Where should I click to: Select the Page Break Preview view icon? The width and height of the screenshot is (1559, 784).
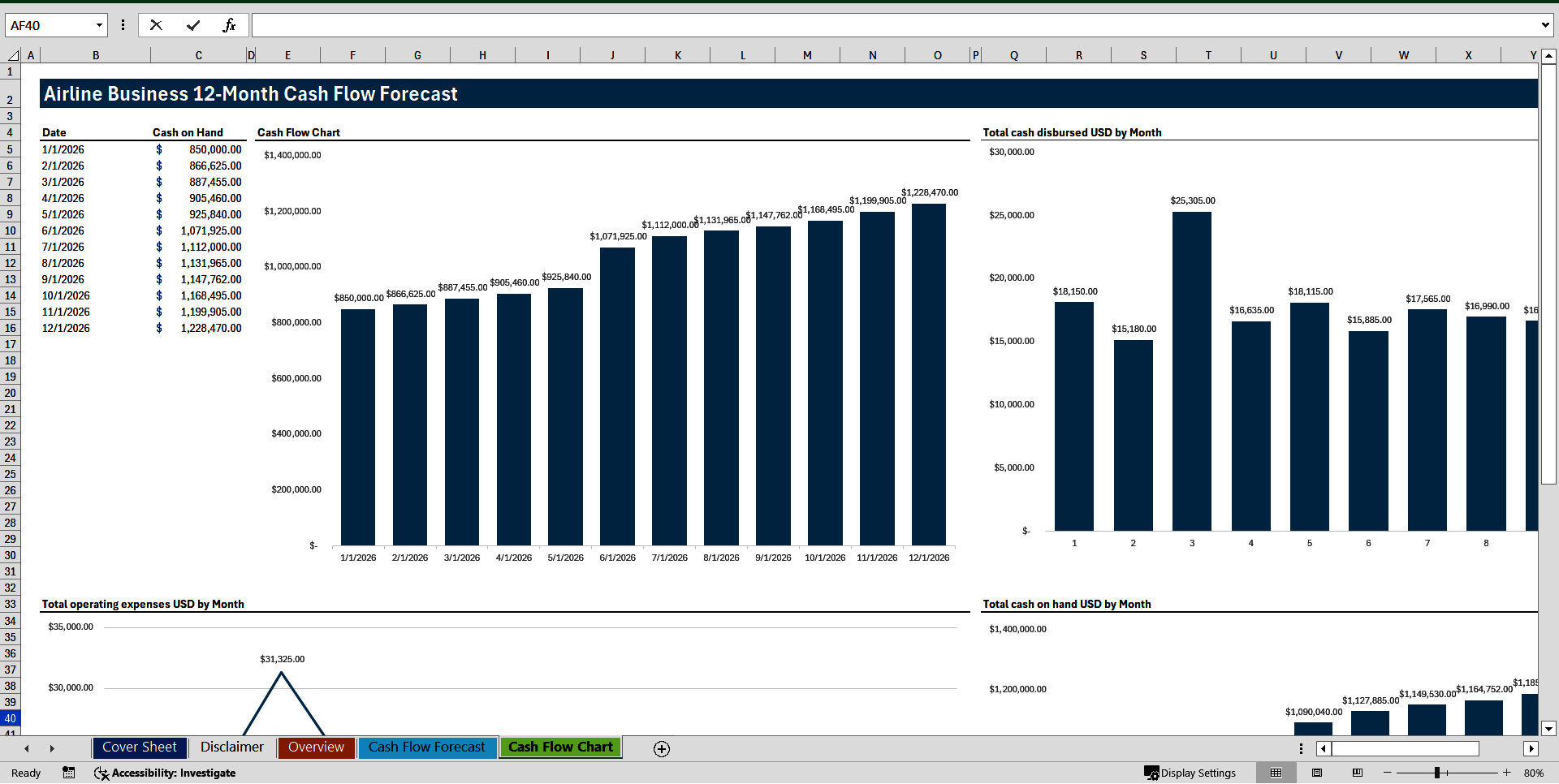coord(1355,773)
